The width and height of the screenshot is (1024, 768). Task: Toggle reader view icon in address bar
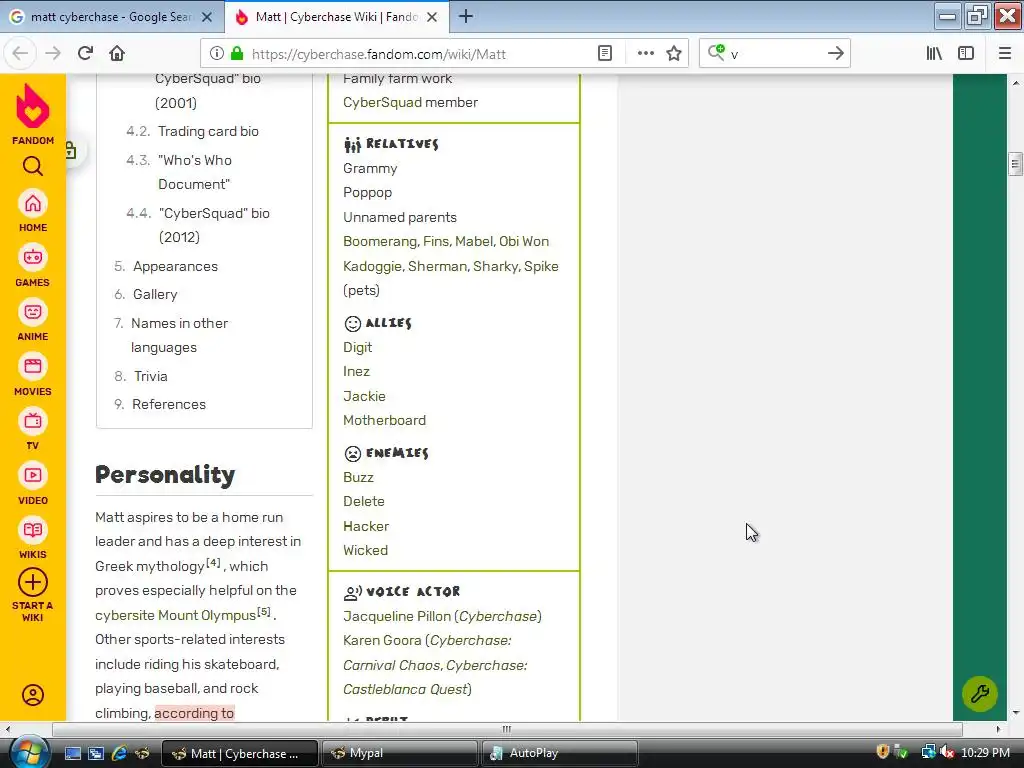coord(605,54)
